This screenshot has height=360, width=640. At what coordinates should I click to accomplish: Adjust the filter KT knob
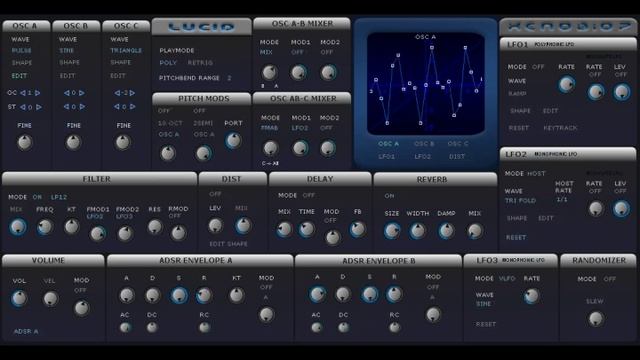click(x=71, y=227)
